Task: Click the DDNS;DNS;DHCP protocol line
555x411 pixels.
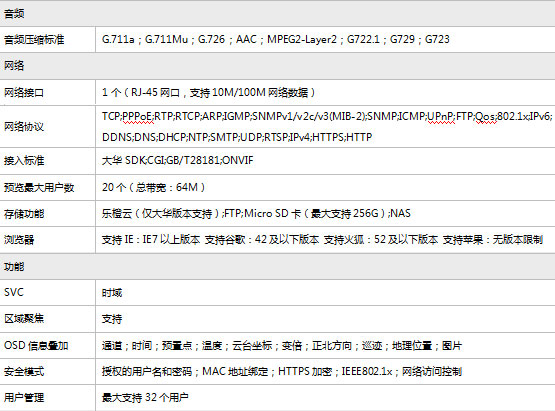Action: (237, 137)
